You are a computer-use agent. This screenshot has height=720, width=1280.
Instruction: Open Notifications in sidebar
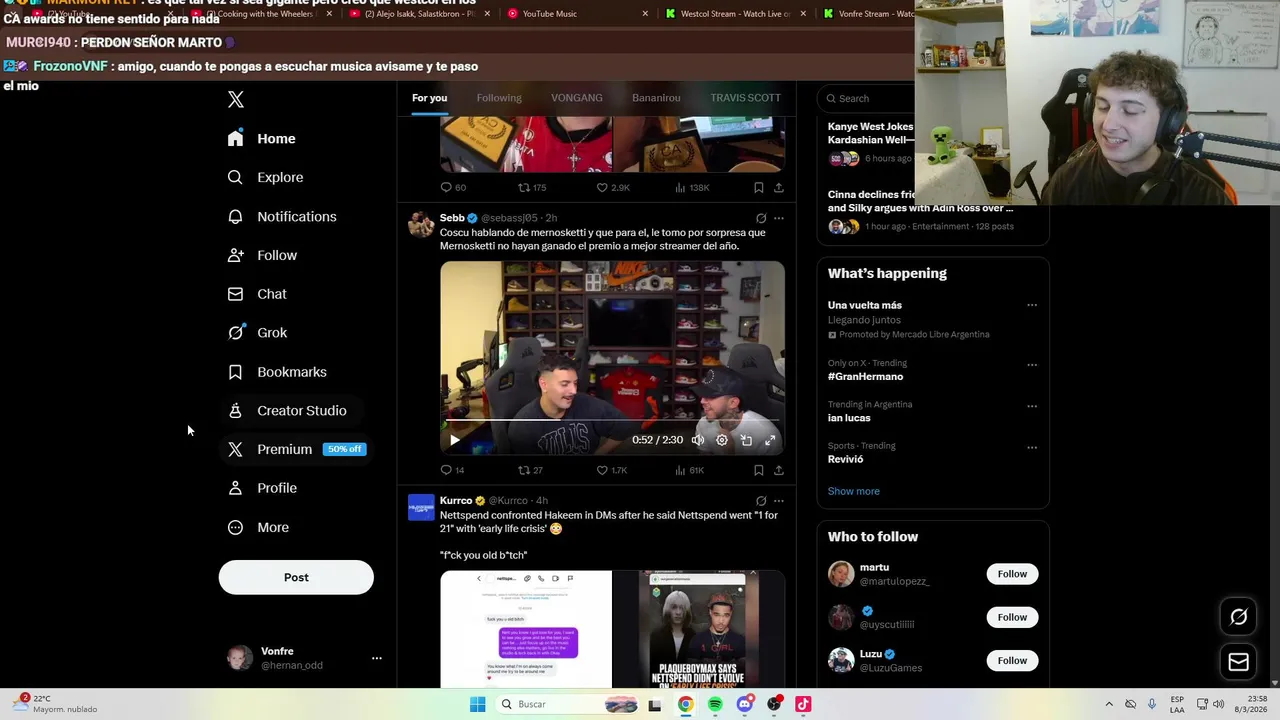[282, 217]
